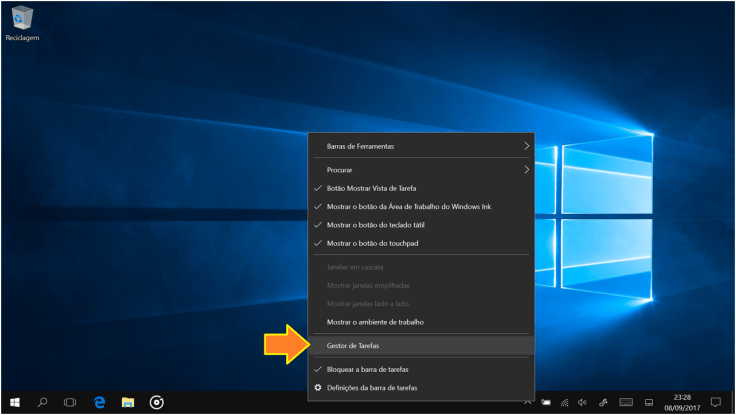
Task: Show hidden tray icons chevron
Action: 527,402
